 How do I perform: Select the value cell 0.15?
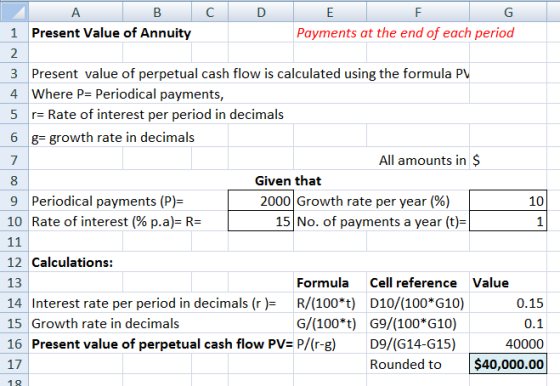[x=508, y=303]
